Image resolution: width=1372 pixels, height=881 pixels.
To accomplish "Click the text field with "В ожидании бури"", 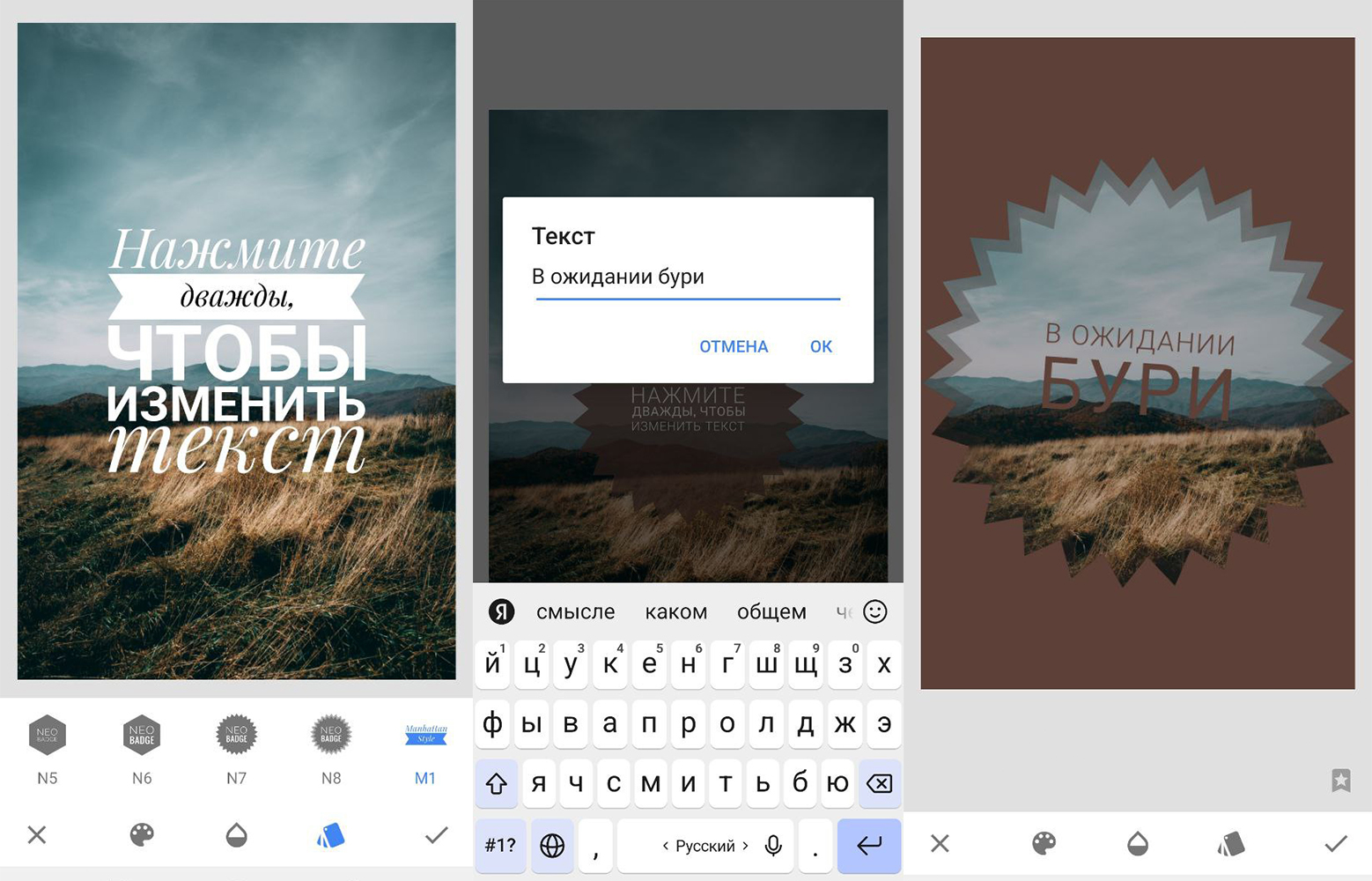I will (687, 278).
